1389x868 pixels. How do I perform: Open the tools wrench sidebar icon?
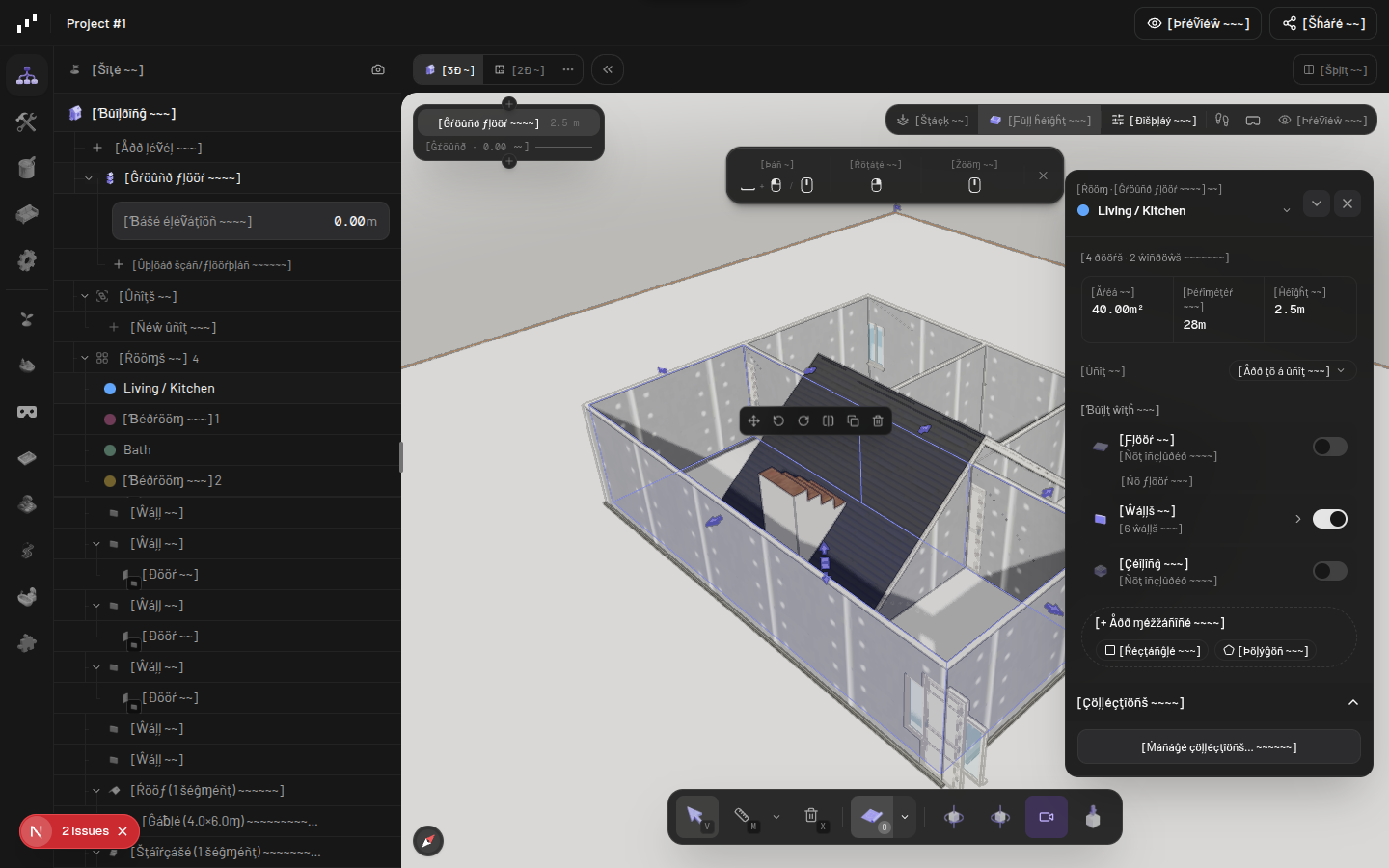[x=27, y=122]
